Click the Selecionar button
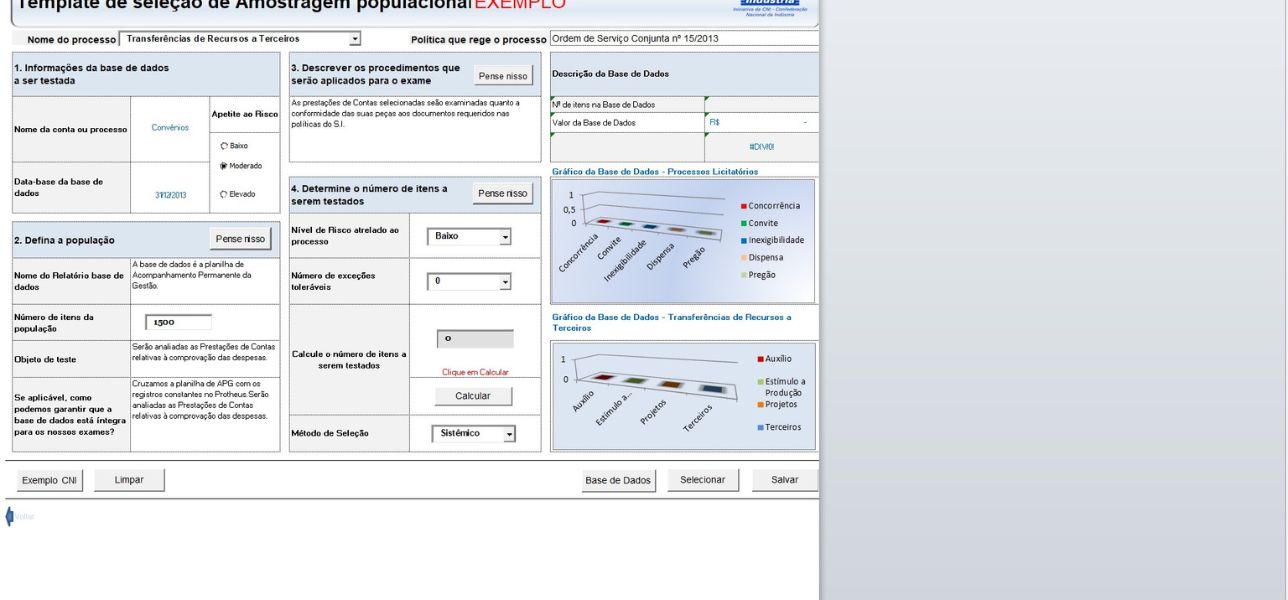1288x600 pixels. pyautogui.click(x=703, y=480)
